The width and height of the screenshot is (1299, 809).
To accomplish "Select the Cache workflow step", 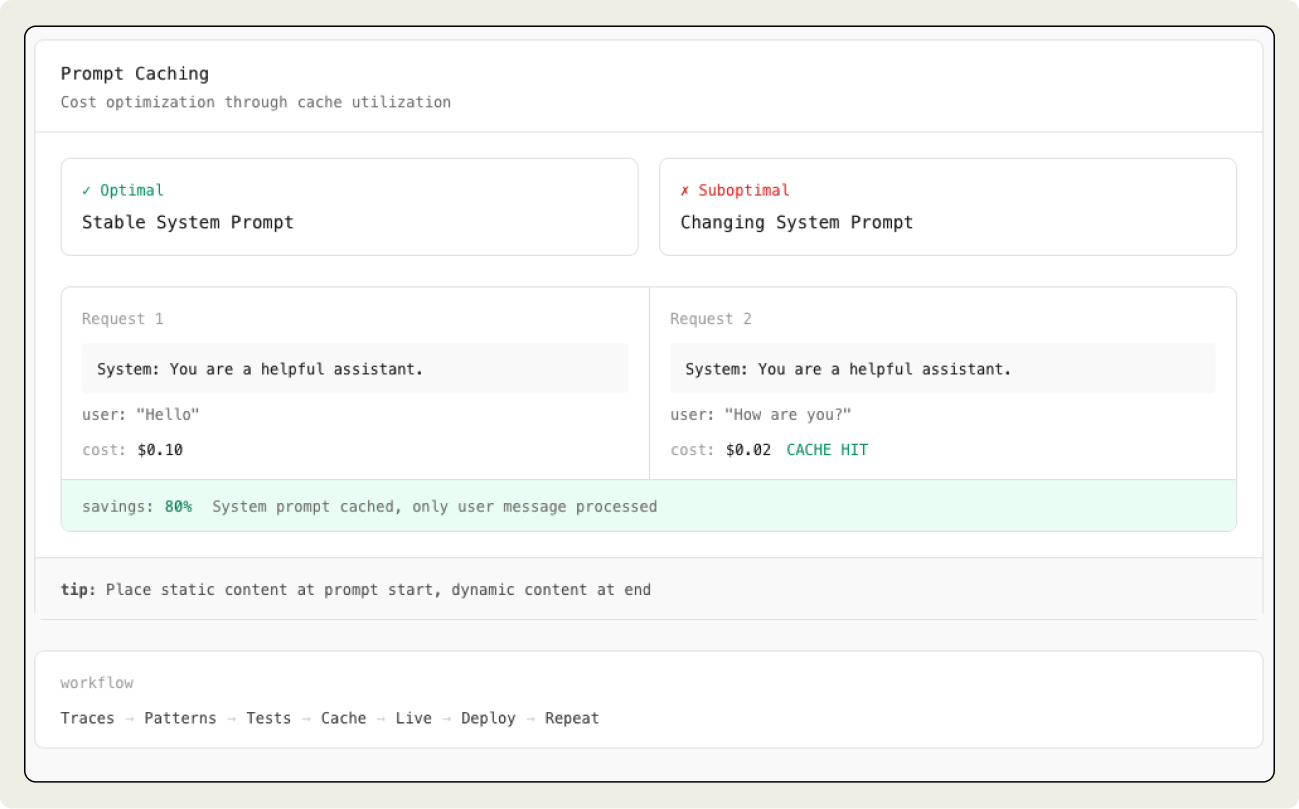I will pyautogui.click(x=343, y=718).
